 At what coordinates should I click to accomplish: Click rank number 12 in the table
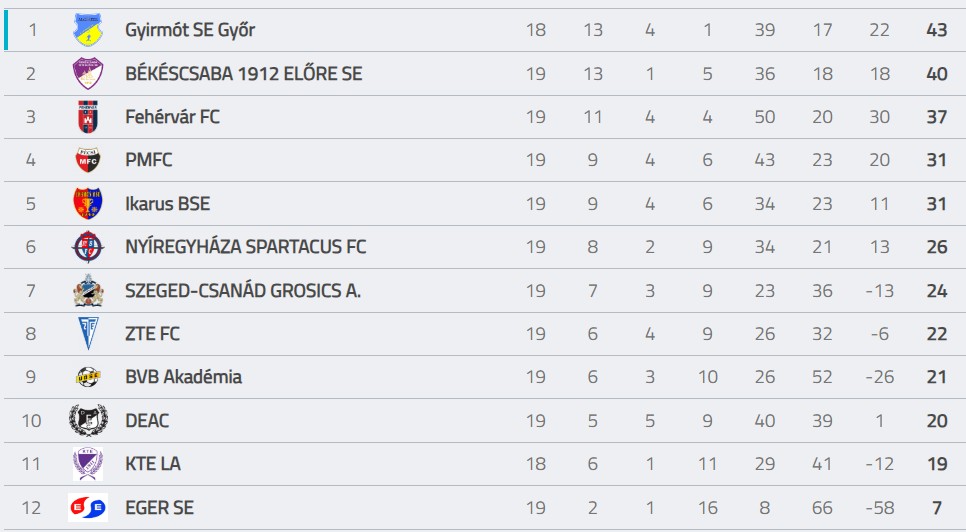pyautogui.click(x=31, y=507)
